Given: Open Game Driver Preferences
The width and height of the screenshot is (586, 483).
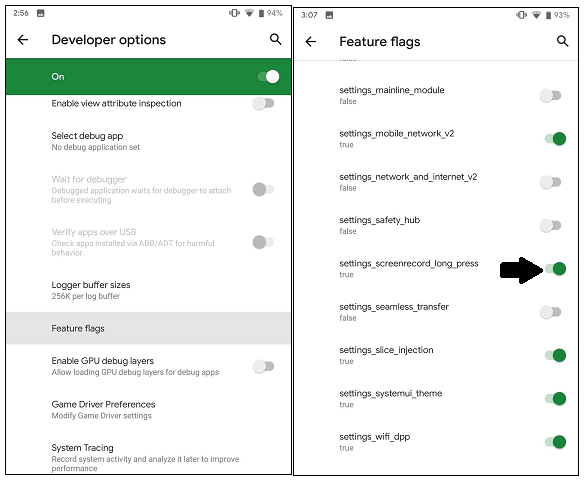Looking at the screenshot, I should click(x=148, y=410).
